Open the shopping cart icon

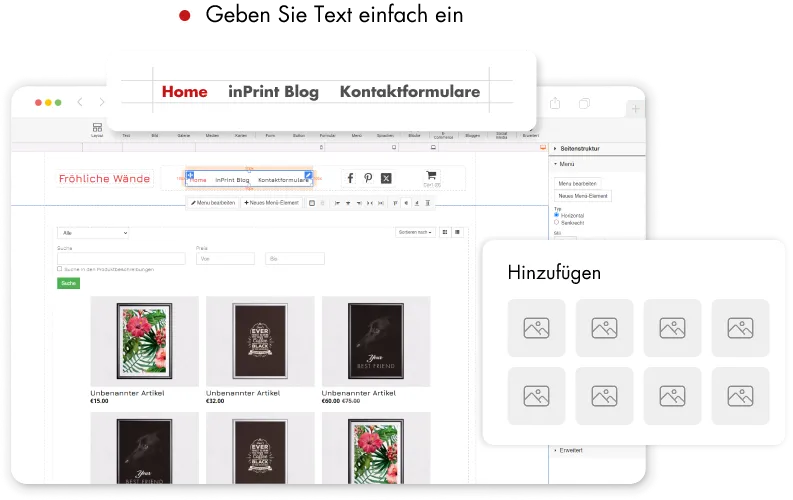[x=431, y=175]
